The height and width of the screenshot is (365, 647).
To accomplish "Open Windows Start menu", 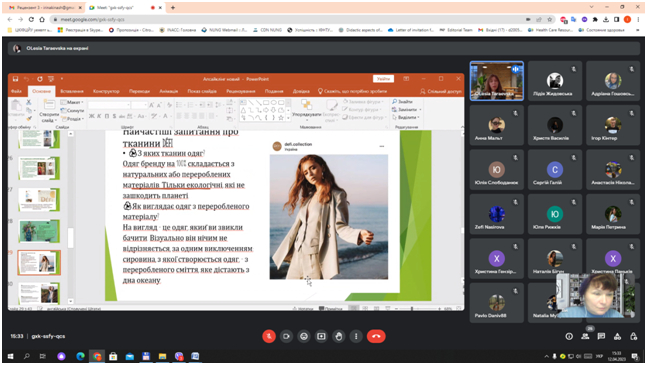I will pos(10,356).
